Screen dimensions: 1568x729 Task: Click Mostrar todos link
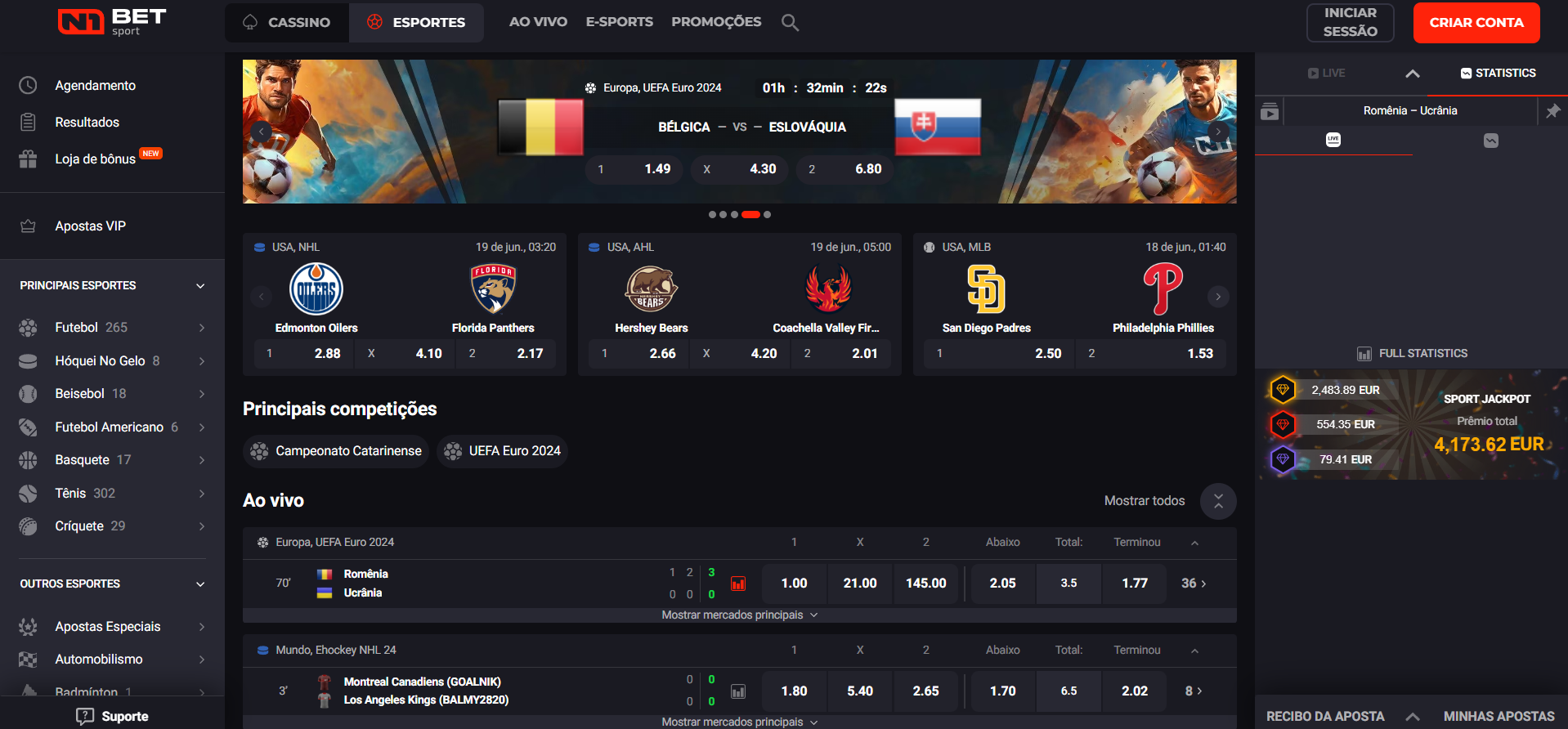1145,501
